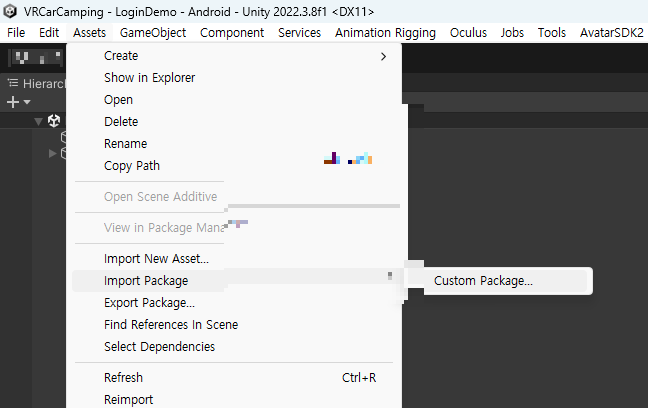
Task: Open the Oculus menu
Action: (468, 33)
